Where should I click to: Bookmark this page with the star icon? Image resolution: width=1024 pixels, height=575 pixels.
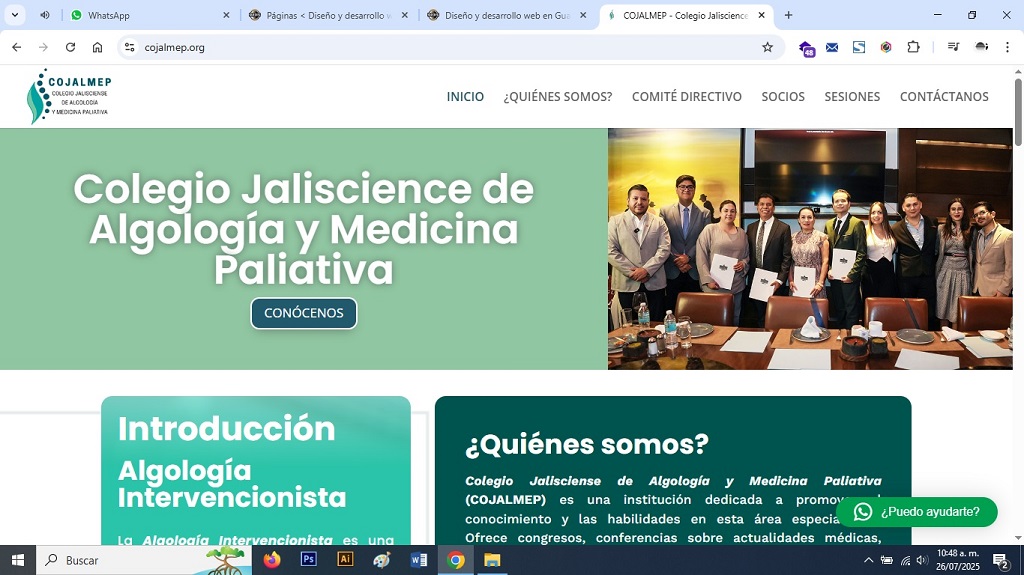pyautogui.click(x=767, y=47)
